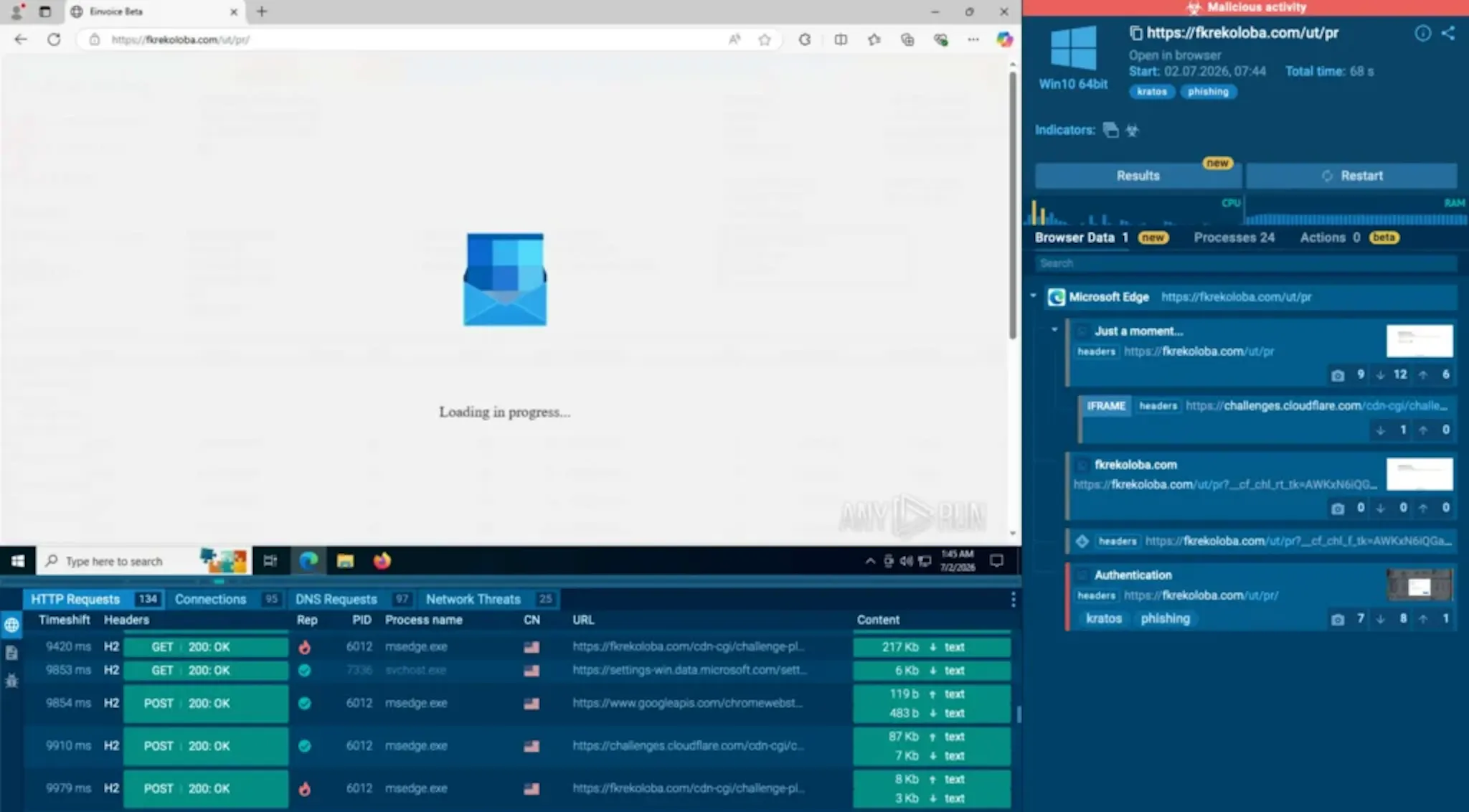1469x812 pixels.
Task: Click the kratos tag in task header
Action: tap(1152, 92)
